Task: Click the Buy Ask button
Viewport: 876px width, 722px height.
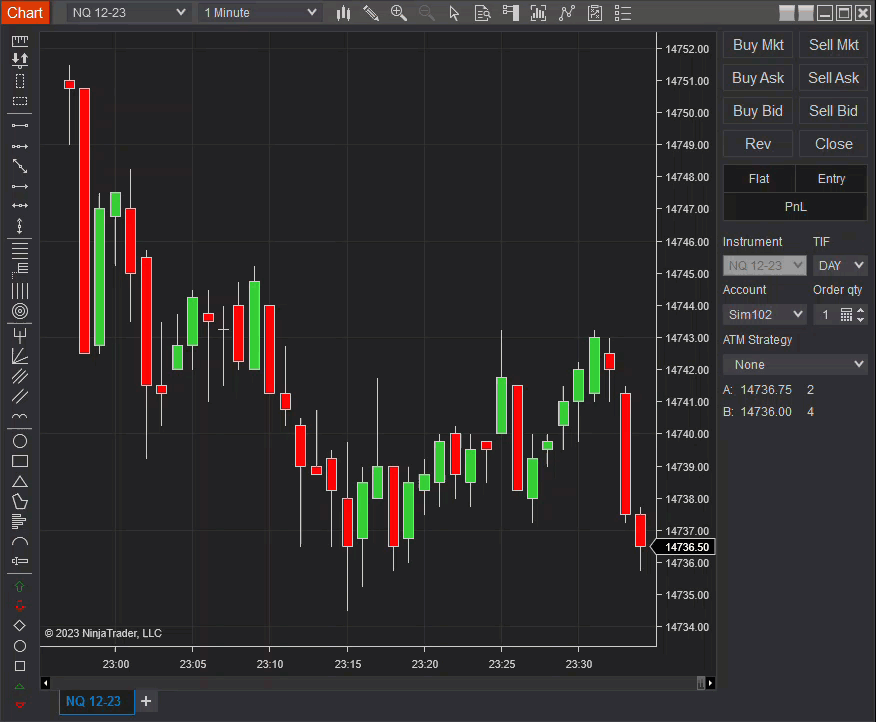Action: [x=758, y=78]
